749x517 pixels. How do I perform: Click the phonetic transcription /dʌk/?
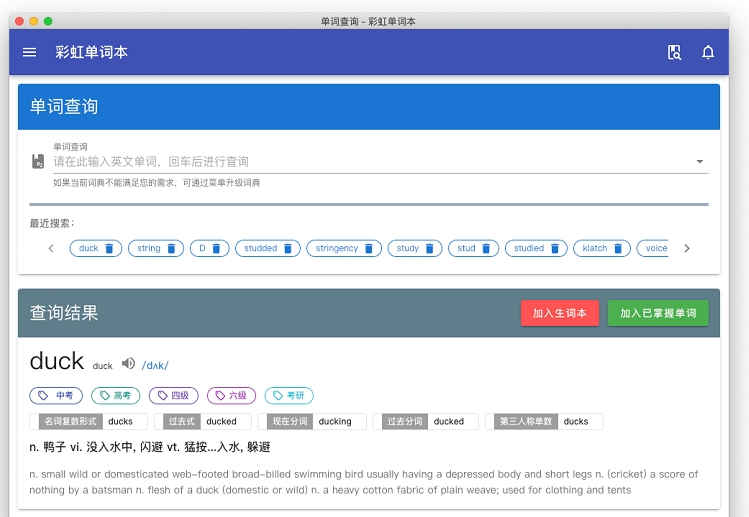tap(155, 365)
